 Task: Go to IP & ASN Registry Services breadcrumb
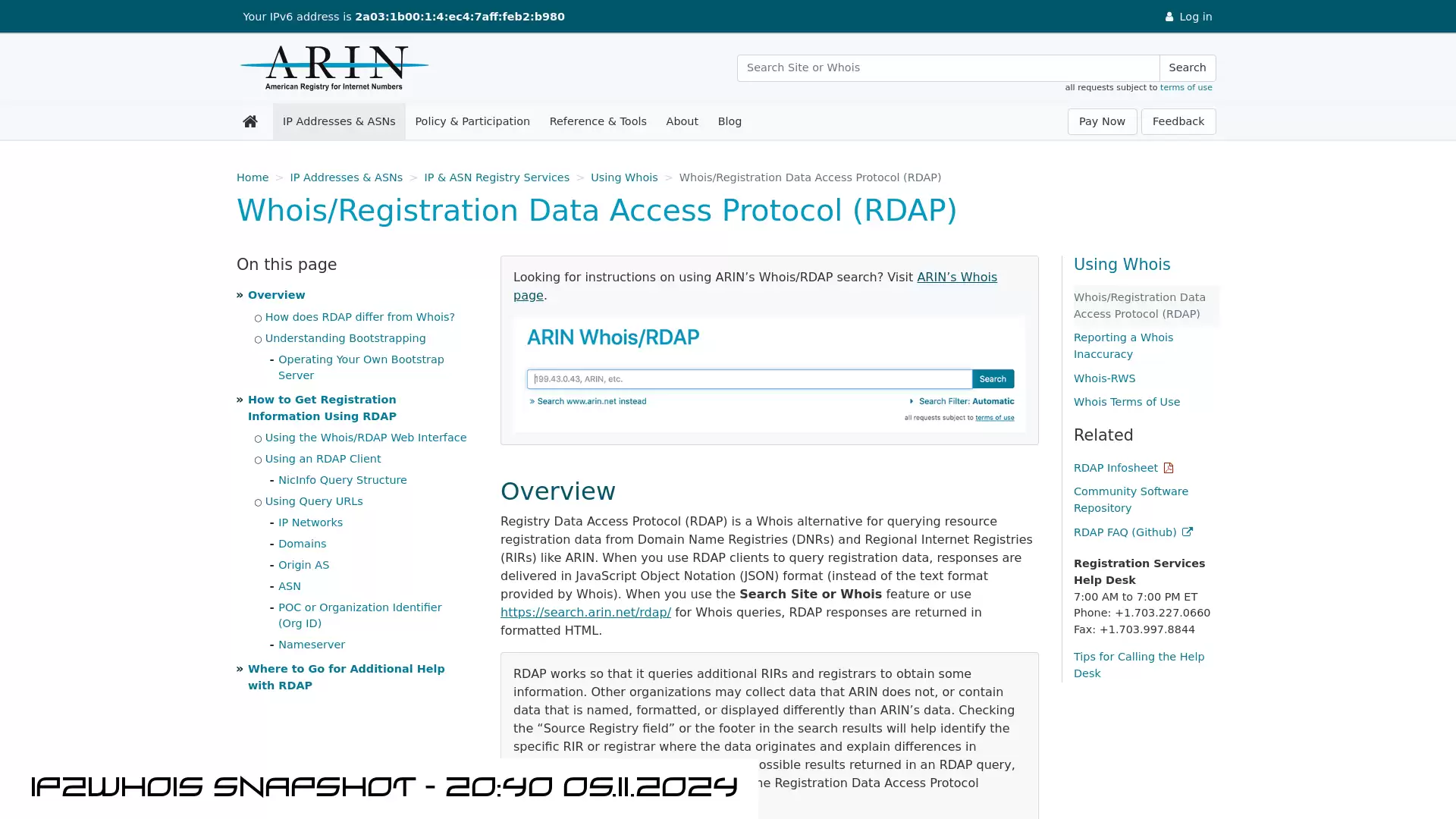point(497,177)
